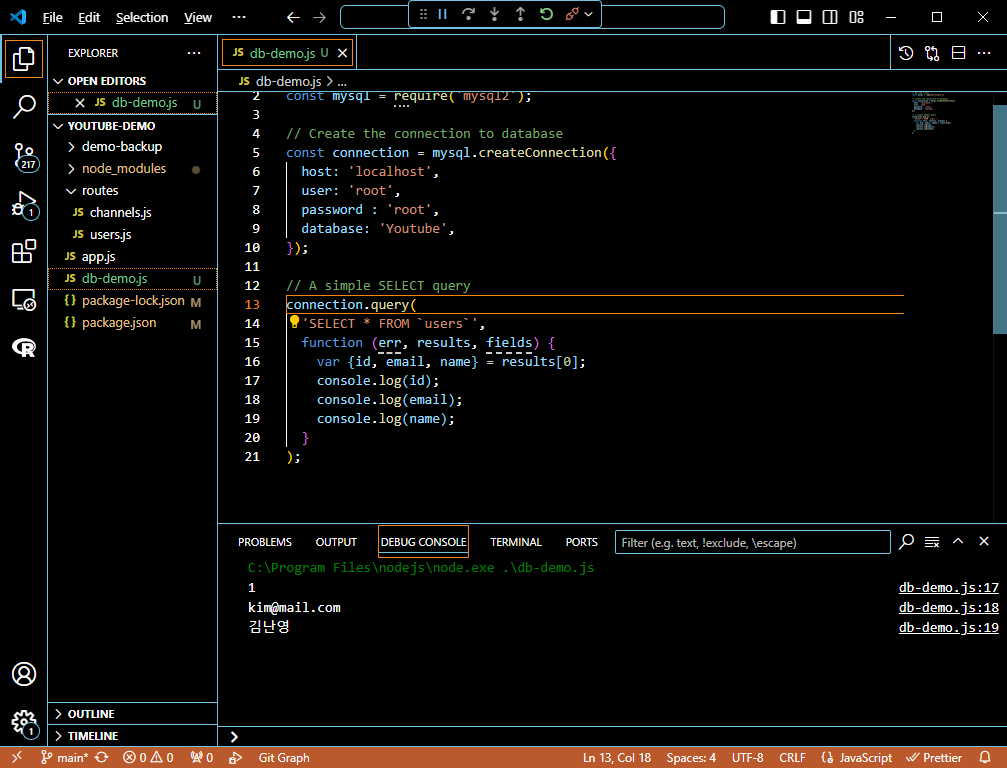Follow the db-demo.js:17 source link
Screen dimensions: 1007x768
(949, 588)
